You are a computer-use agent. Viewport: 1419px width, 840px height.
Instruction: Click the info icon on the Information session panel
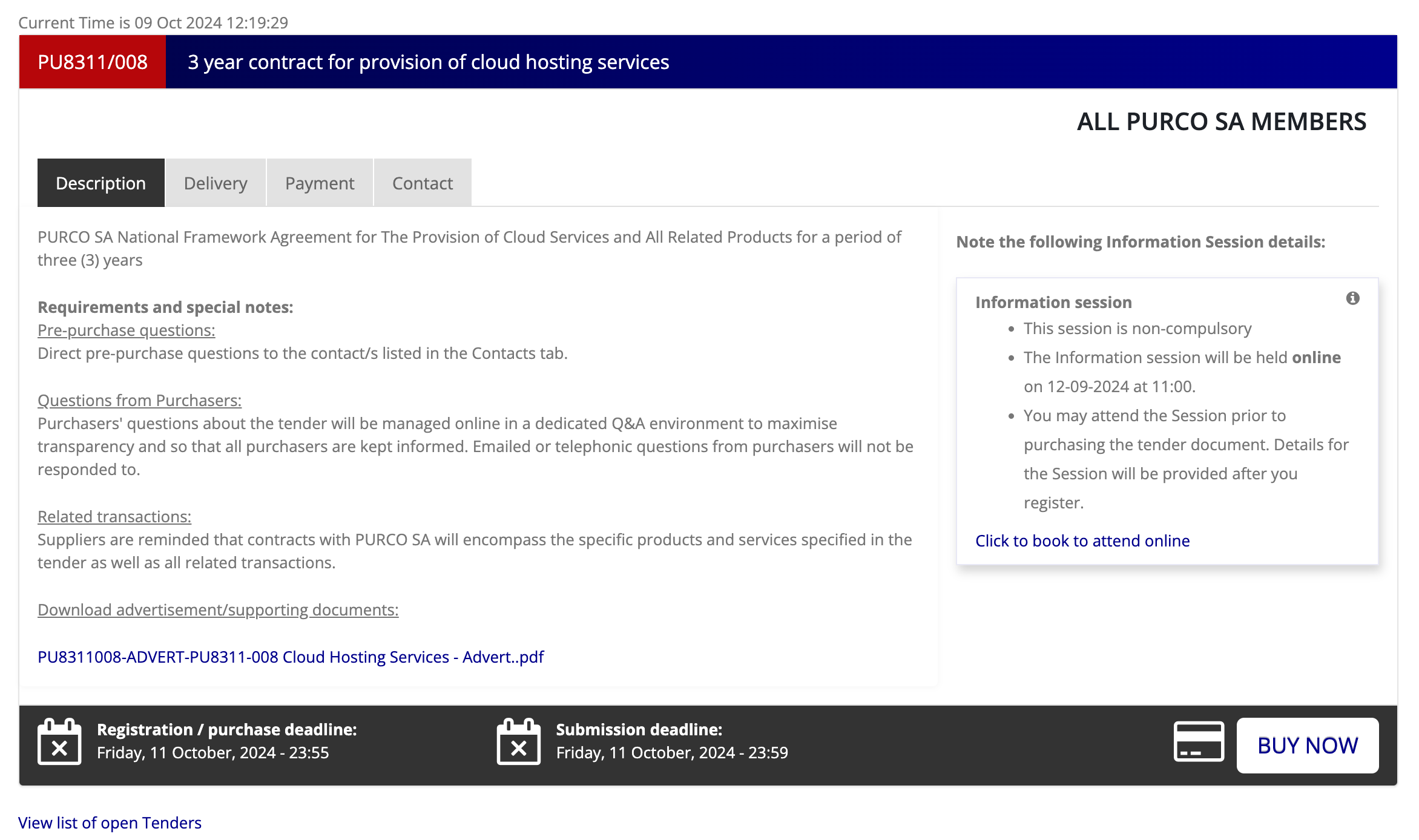coord(1352,298)
